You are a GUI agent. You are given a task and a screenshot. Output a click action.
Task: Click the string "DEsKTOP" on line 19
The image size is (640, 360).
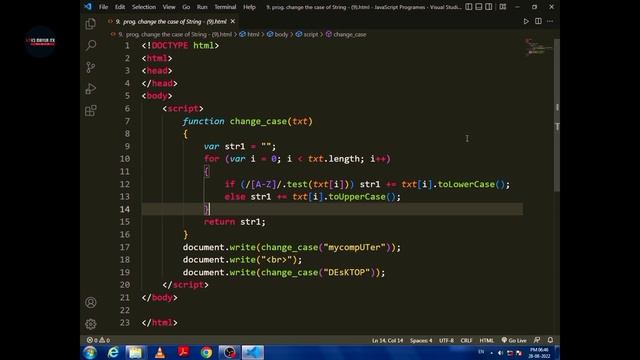pos(349,272)
